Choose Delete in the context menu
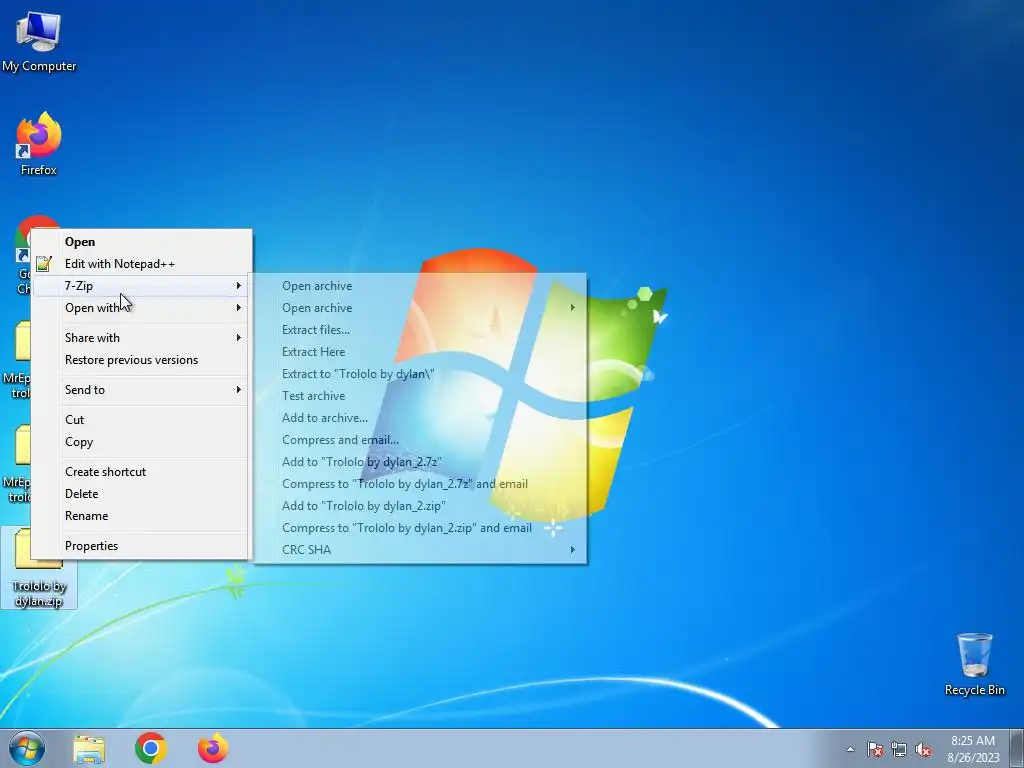 (141, 494)
